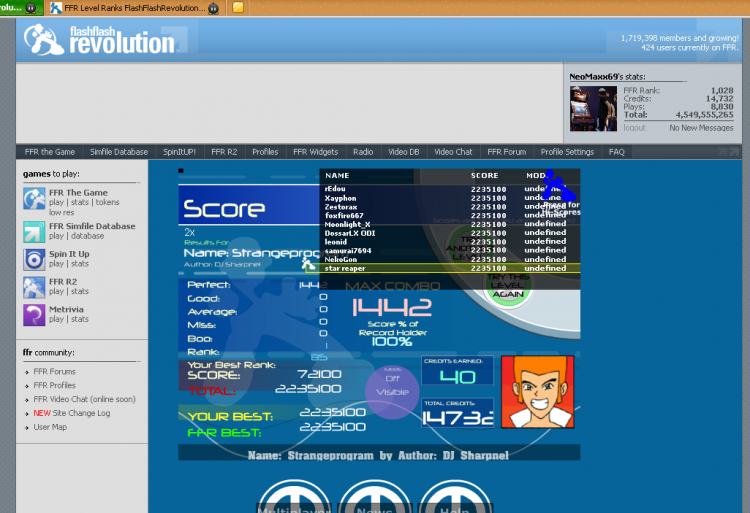Open the FFR Forums community link
The height and width of the screenshot is (513, 750).
[55, 371]
